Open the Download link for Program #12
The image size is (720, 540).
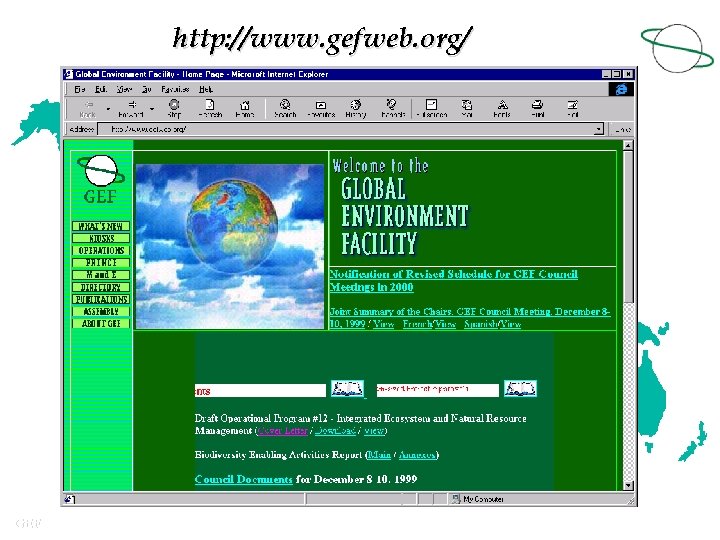(x=335, y=431)
